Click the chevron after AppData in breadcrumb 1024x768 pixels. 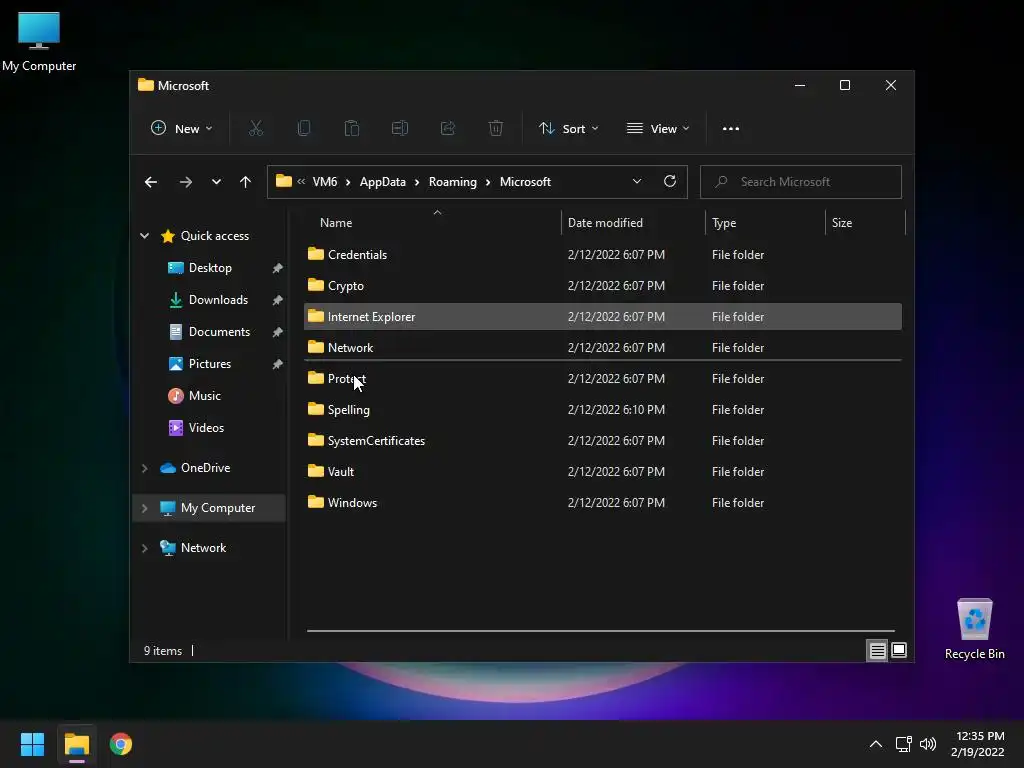[417, 182]
